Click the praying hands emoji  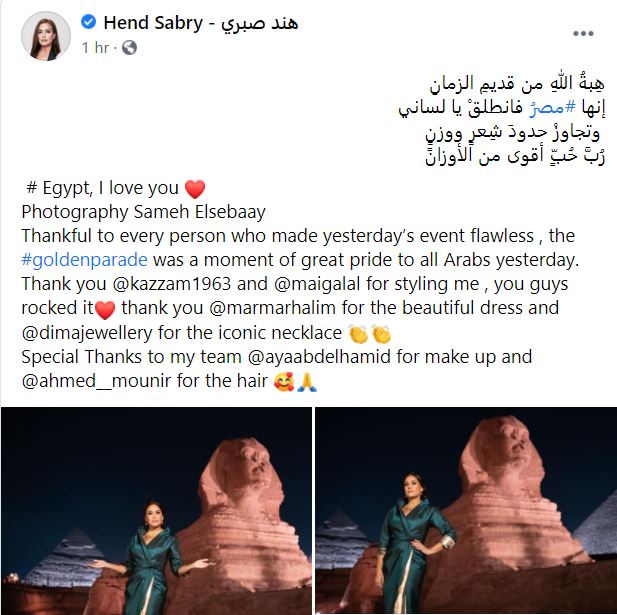307,382
